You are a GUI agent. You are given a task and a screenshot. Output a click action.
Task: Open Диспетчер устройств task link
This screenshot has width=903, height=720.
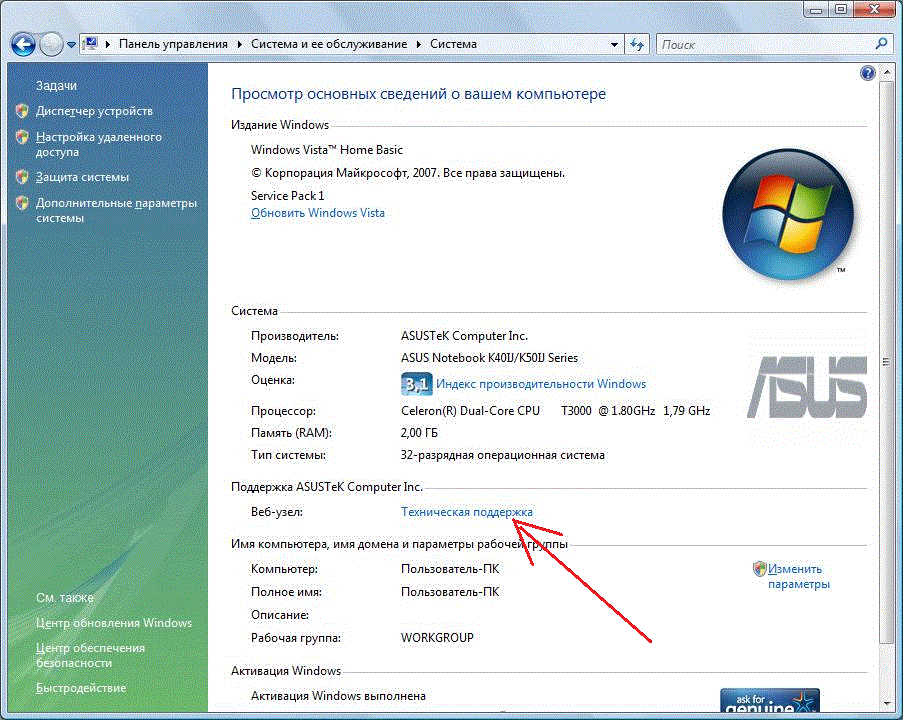pyautogui.click(x=94, y=111)
